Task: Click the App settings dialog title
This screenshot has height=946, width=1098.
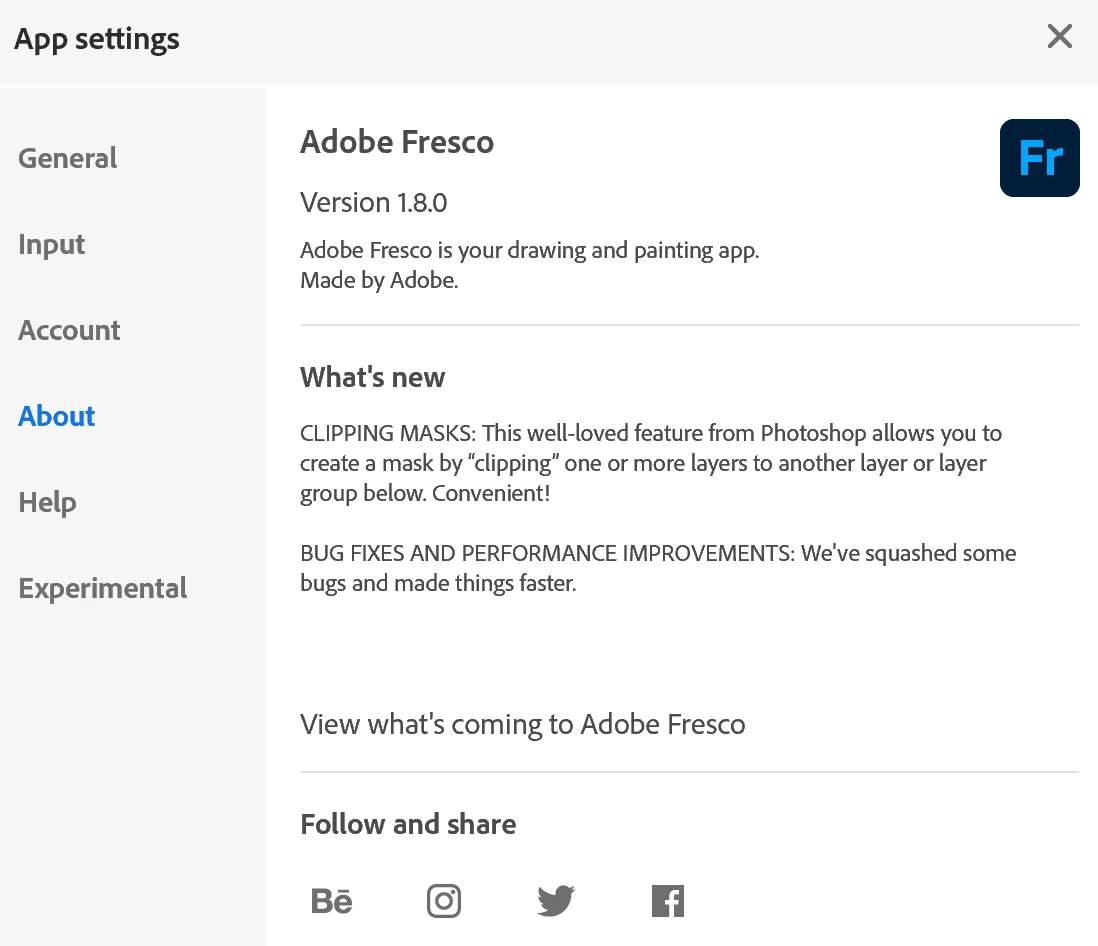Action: (97, 40)
